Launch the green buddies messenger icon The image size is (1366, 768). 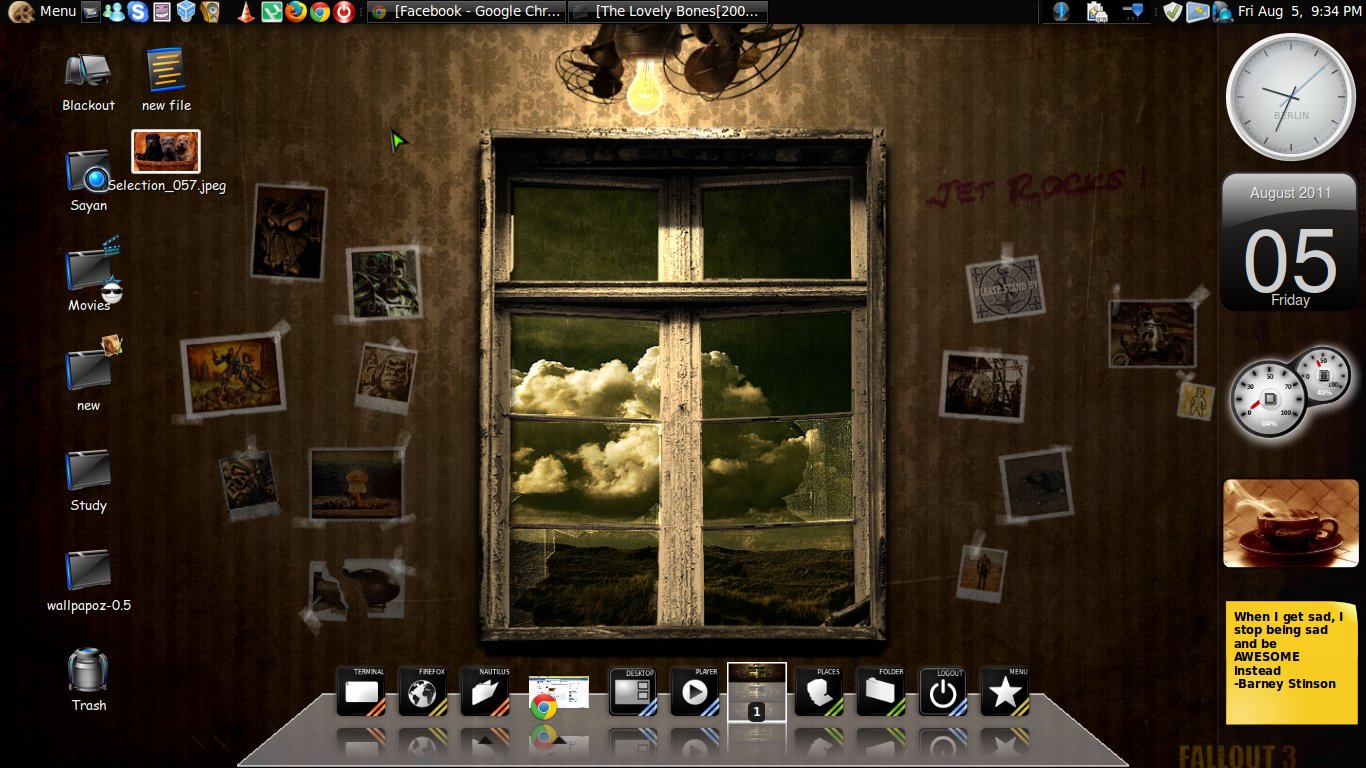coord(114,12)
